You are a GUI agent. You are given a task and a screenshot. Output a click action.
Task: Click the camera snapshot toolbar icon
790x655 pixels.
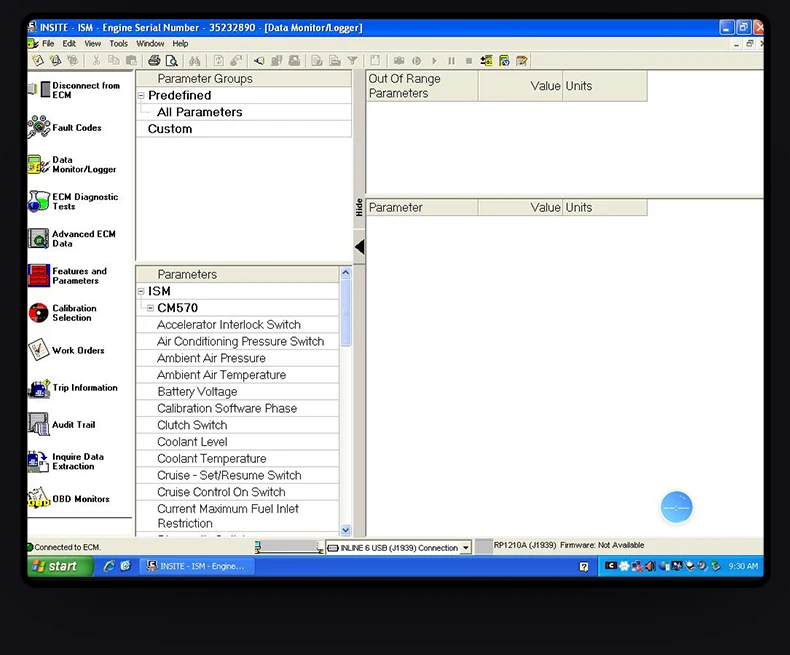point(399,61)
